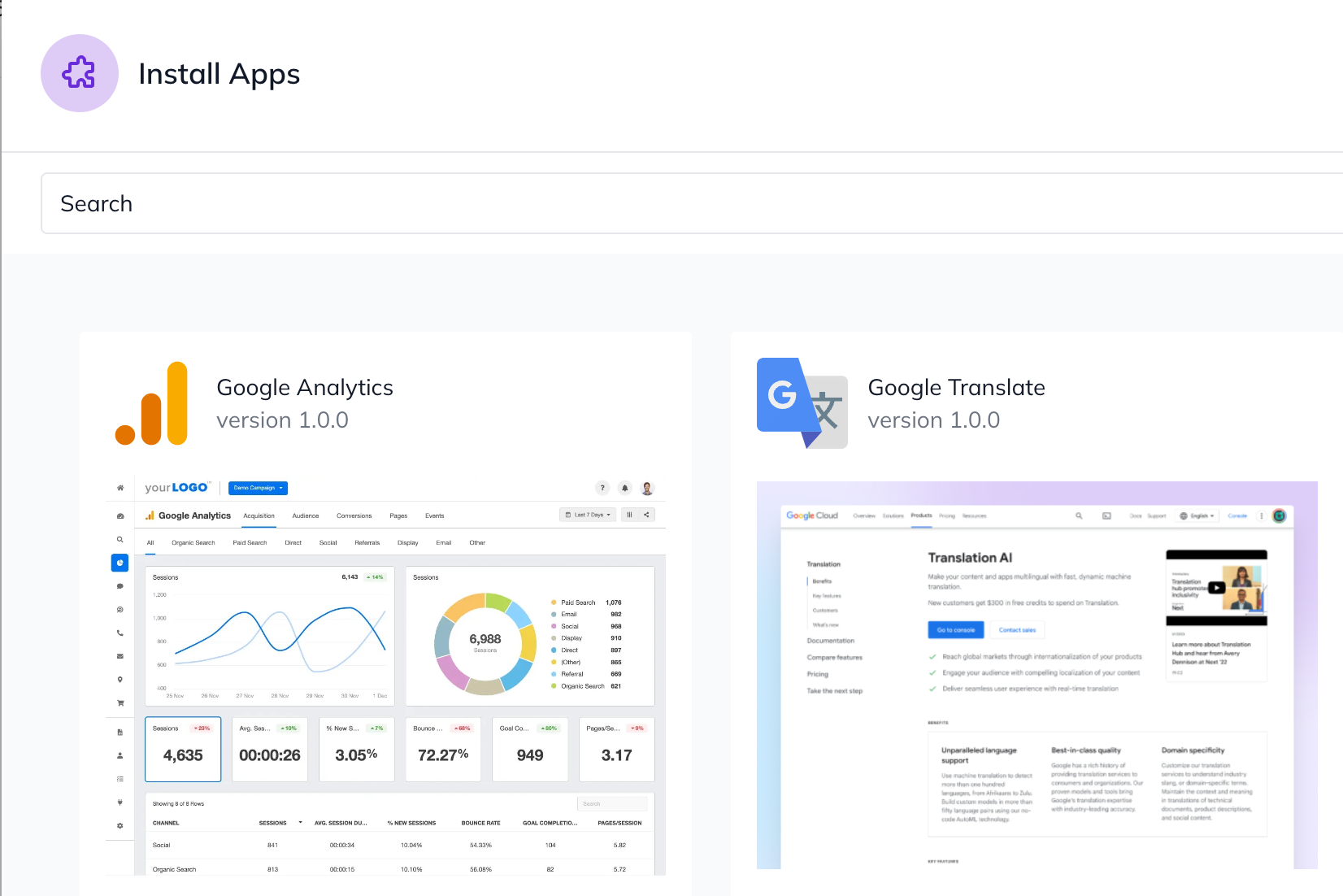Select the home icon in Analytics sidebar

point(120,488)
